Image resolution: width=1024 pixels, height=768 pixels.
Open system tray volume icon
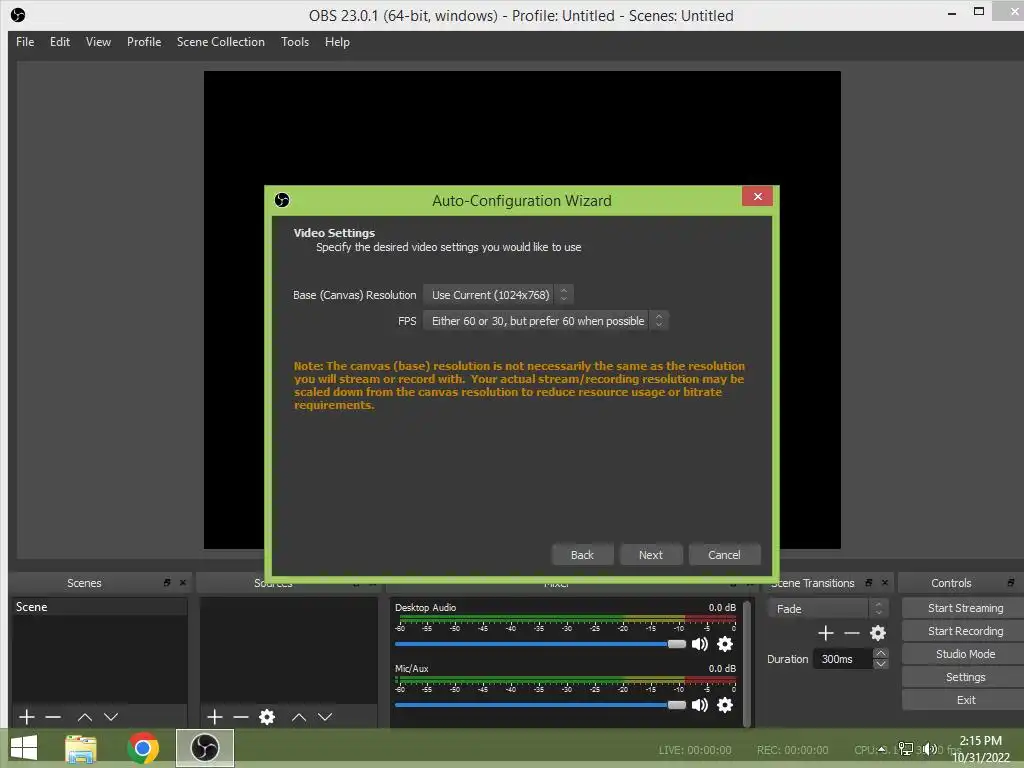tap(930, 749)
